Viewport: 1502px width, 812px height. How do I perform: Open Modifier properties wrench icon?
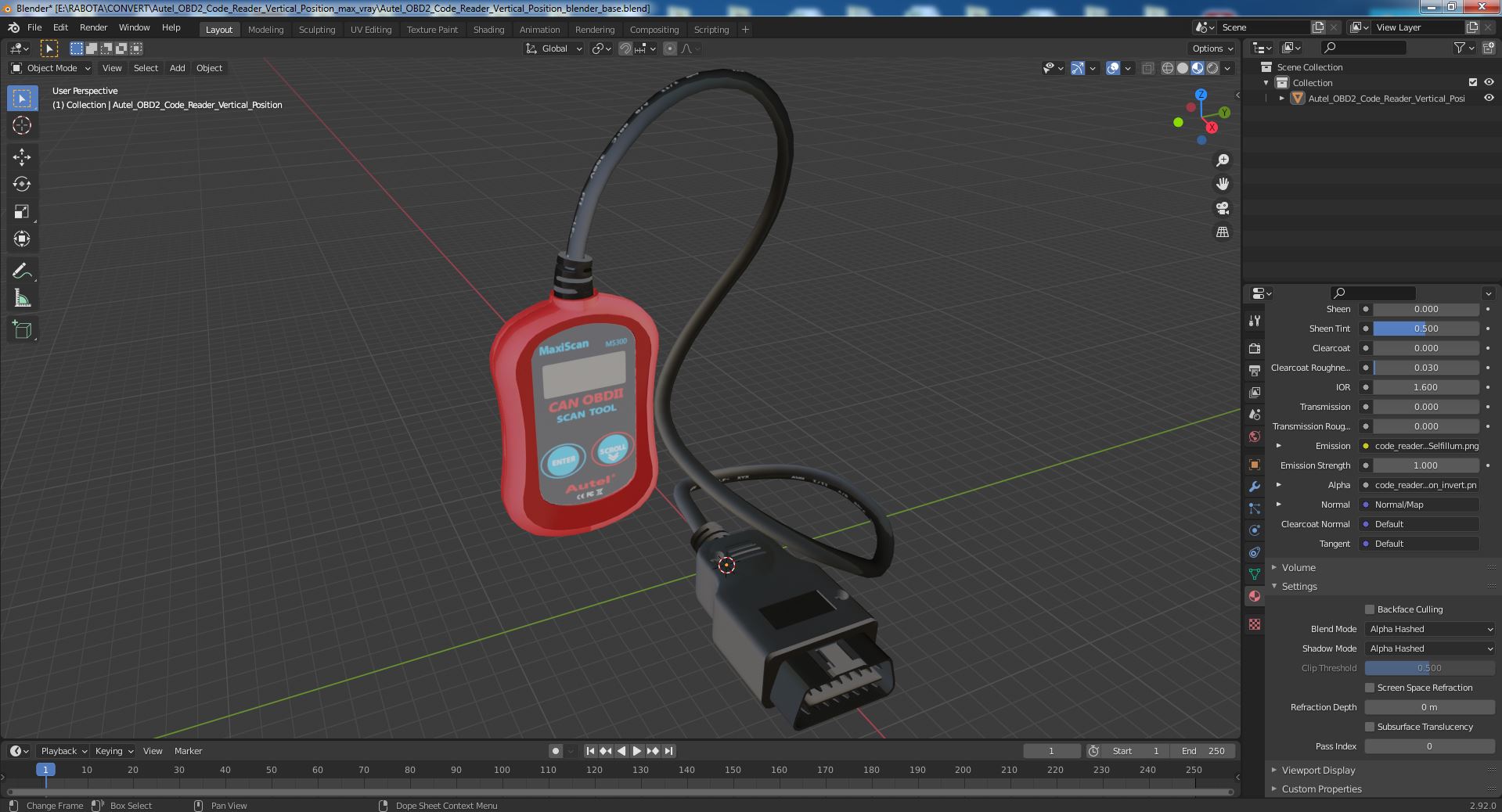(x=1255, y=487)
